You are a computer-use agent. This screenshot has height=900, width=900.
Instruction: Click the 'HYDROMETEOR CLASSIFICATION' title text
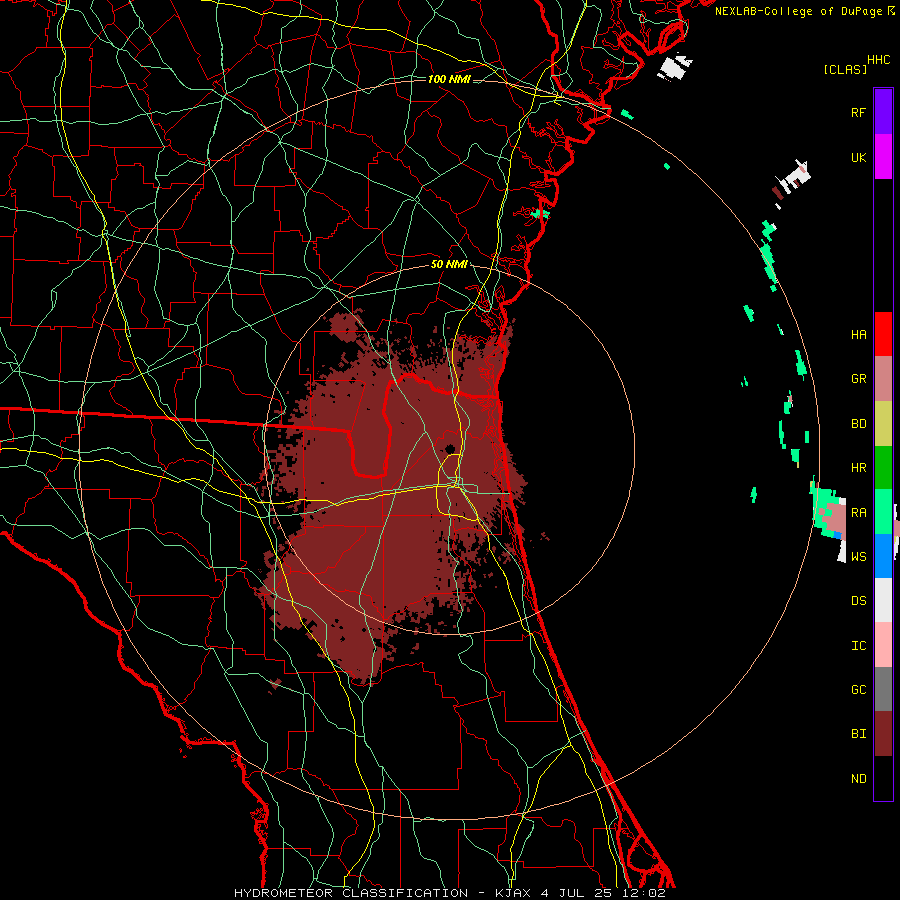pyautogui.click(x=351, y=893)
